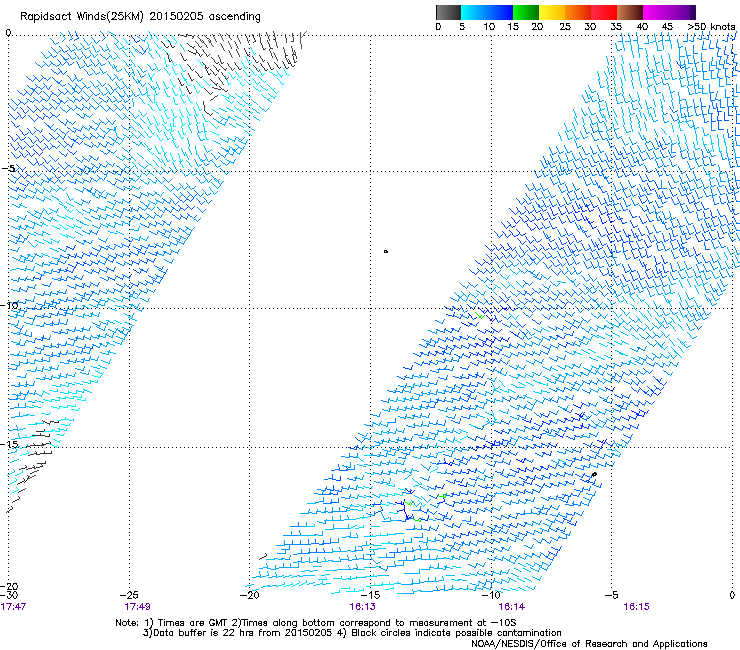Click the green wind barb just below latitude -10
The height and width of the screenshot is (650, 740).
pyautogui.click(x=480, y=315)
